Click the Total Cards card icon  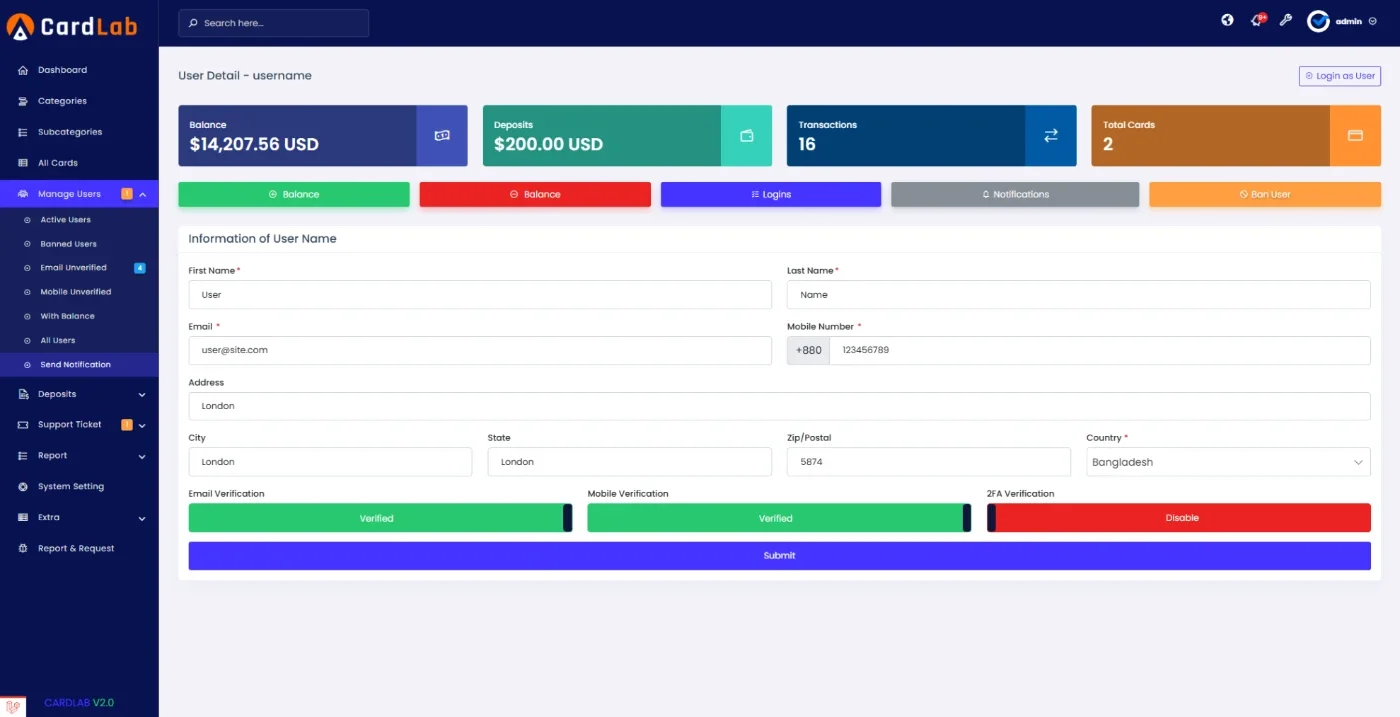[1355, 135]
